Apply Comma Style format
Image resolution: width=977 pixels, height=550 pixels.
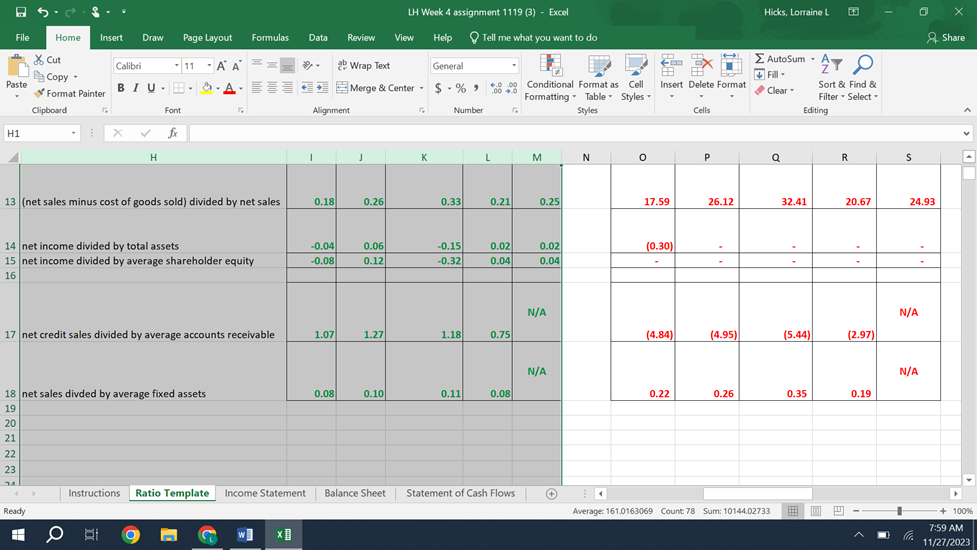(x=476, y=88)
